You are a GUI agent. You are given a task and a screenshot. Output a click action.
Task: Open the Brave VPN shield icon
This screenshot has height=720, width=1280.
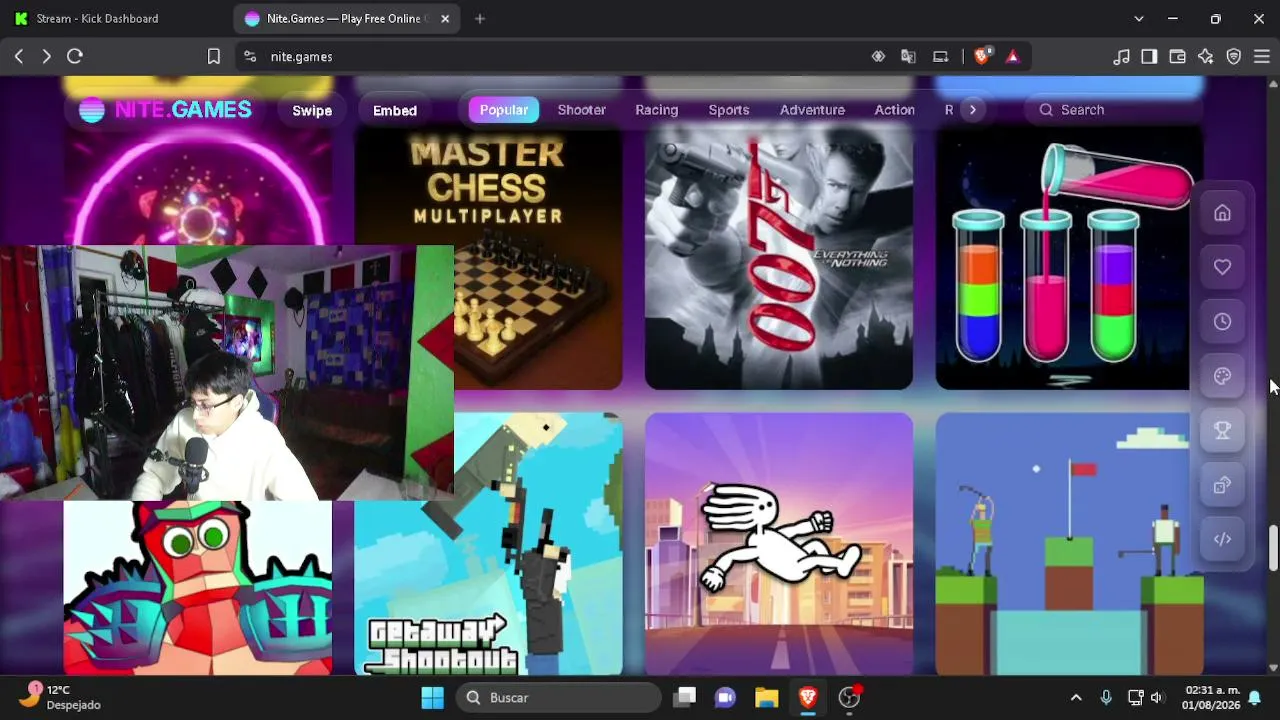(x=1233, y=57)
